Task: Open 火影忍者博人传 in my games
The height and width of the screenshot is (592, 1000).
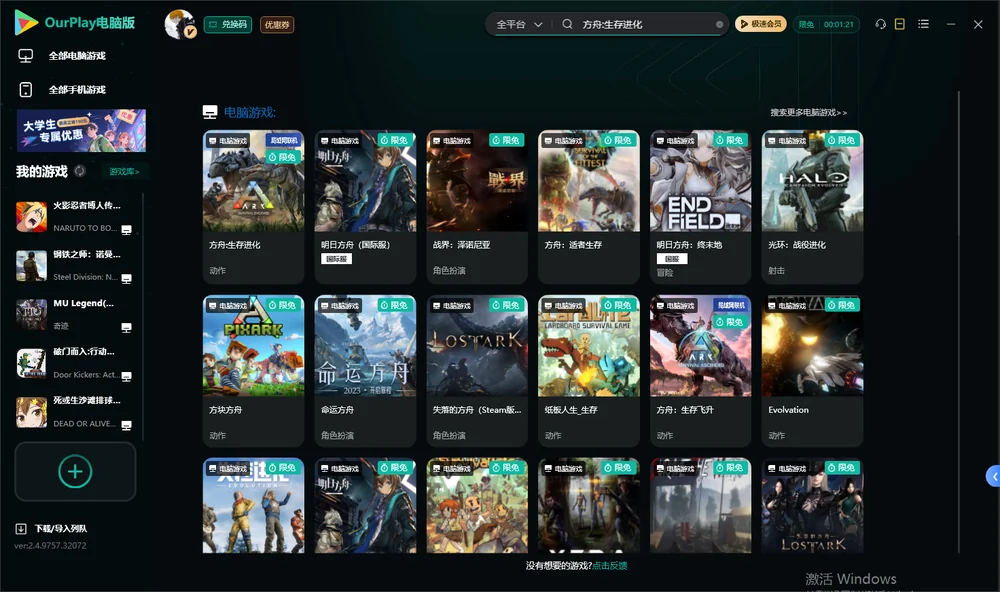Action: pos(77,216)
